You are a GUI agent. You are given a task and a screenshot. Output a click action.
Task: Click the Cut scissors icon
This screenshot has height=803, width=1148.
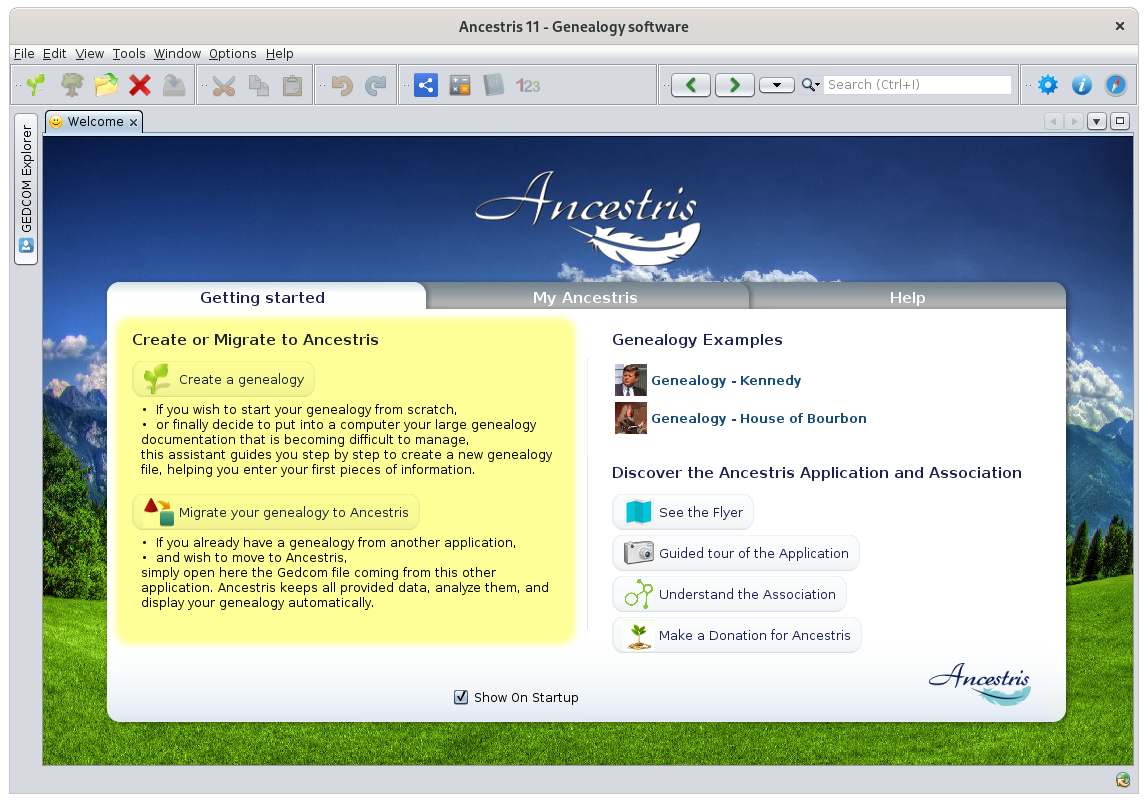pyautogui.click(x=223, y=85)
